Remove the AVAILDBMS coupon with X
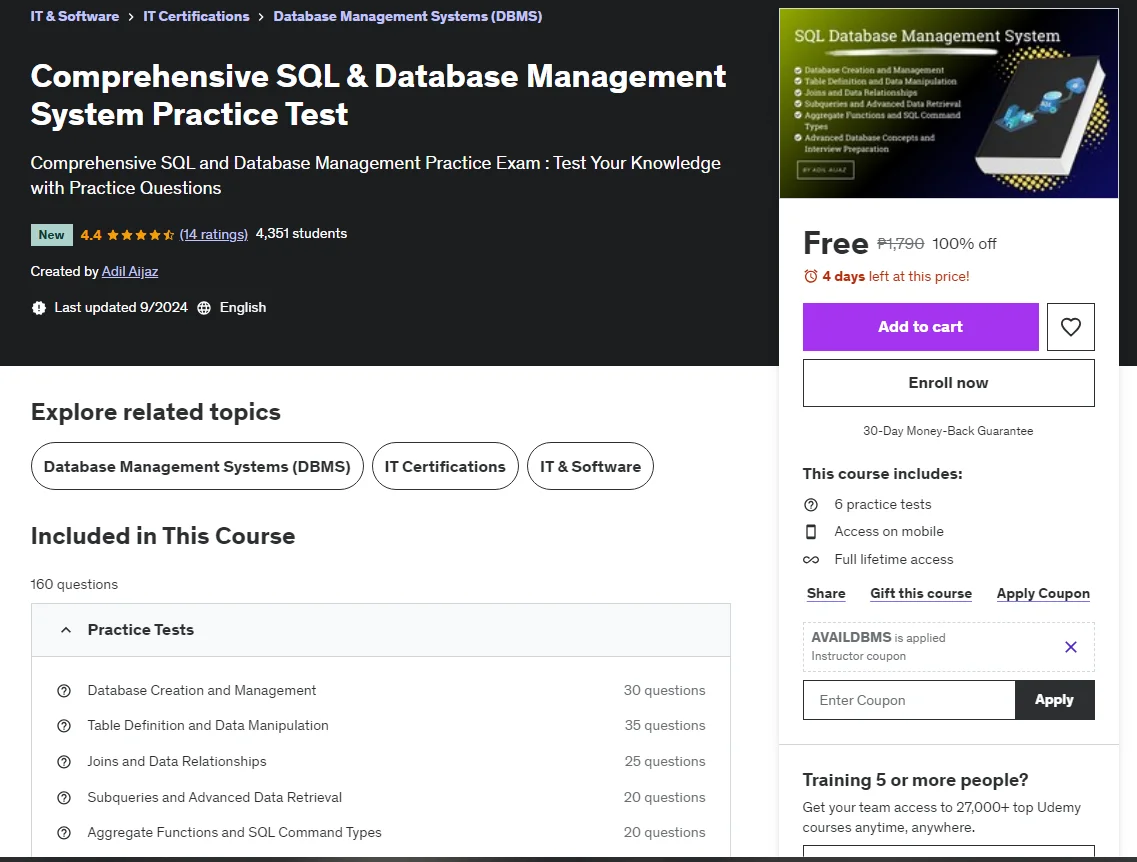Image resolution: width=1137 pixels, height=862 pixels. coord(1070,647)
